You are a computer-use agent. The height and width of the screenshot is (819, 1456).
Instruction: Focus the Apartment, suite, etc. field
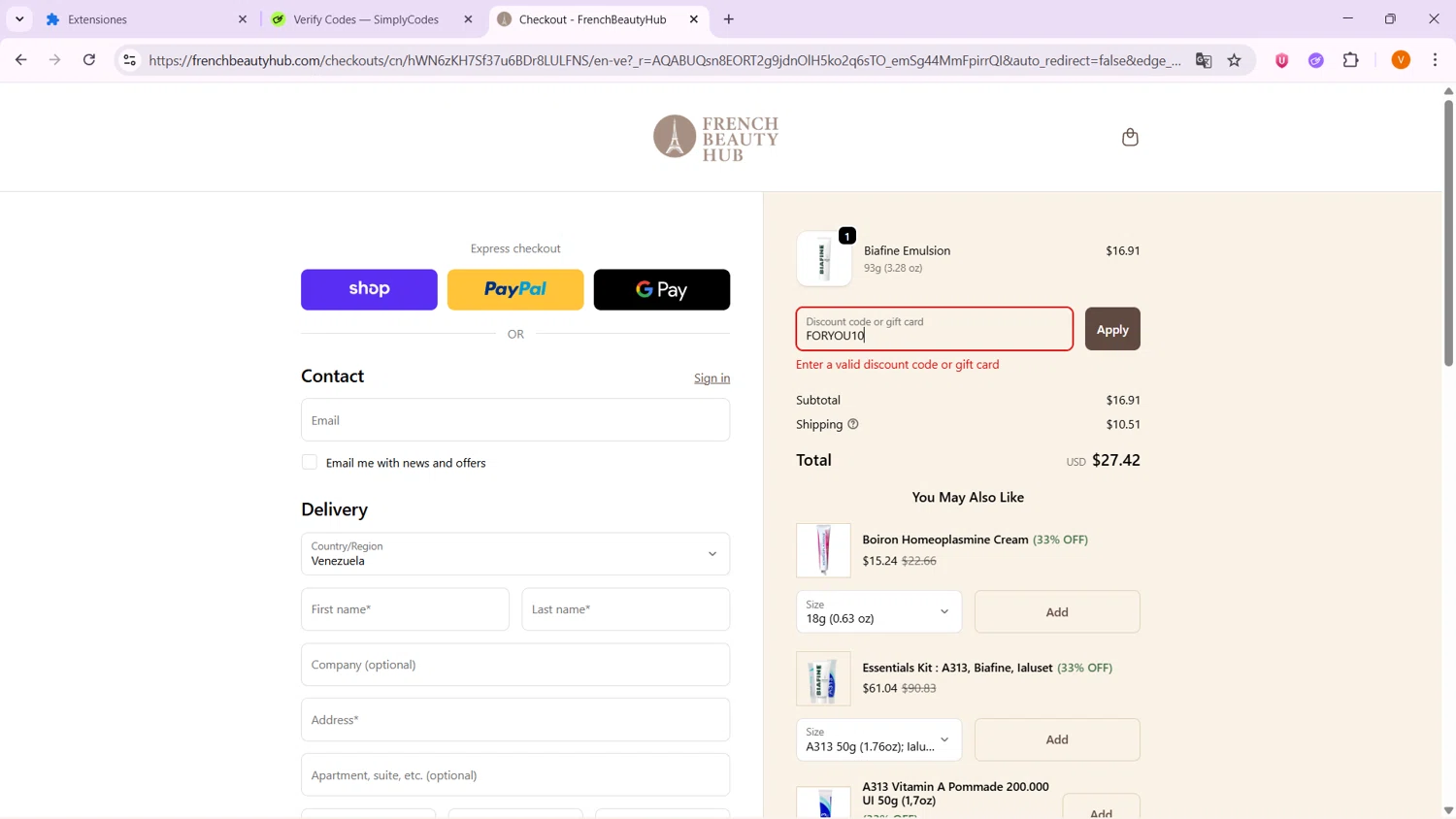(515, 775)
